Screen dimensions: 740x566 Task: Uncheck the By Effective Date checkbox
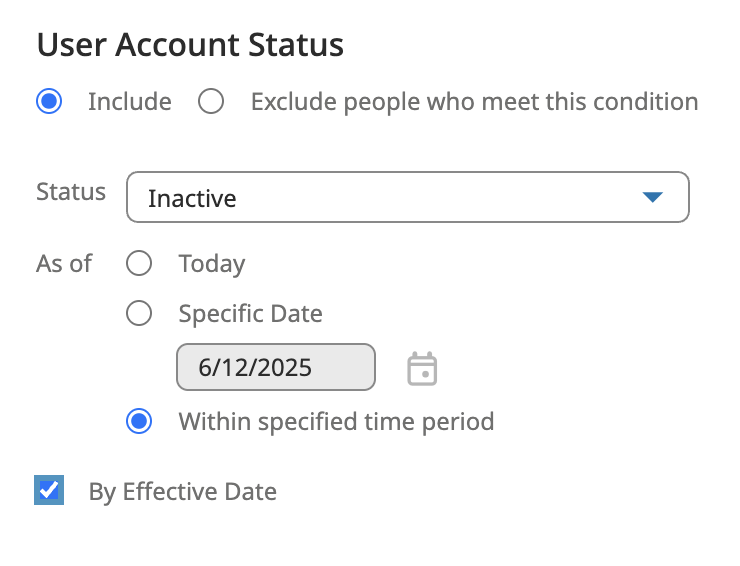pos(49,491)
